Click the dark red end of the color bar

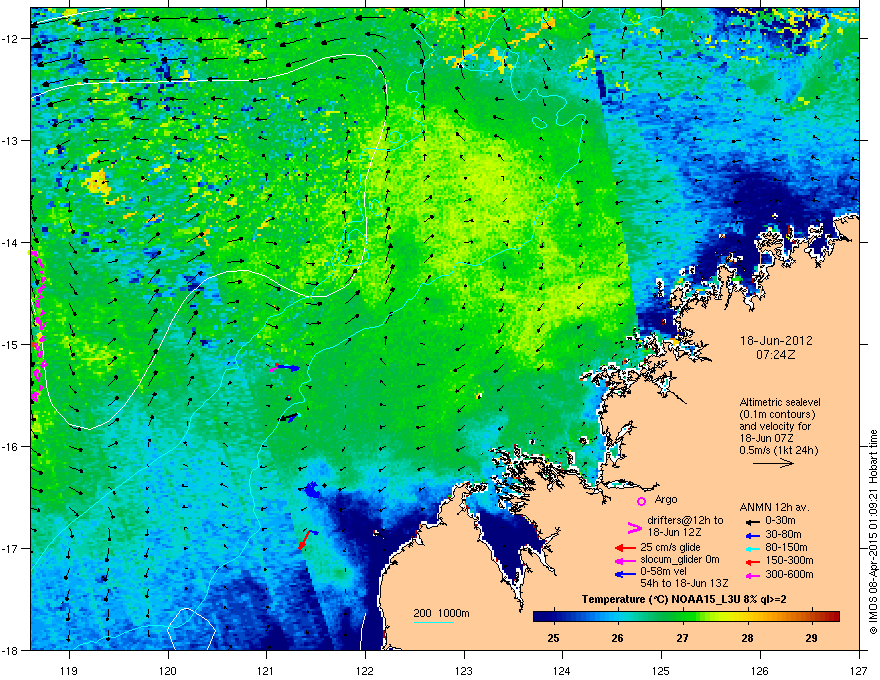point(833,617)
